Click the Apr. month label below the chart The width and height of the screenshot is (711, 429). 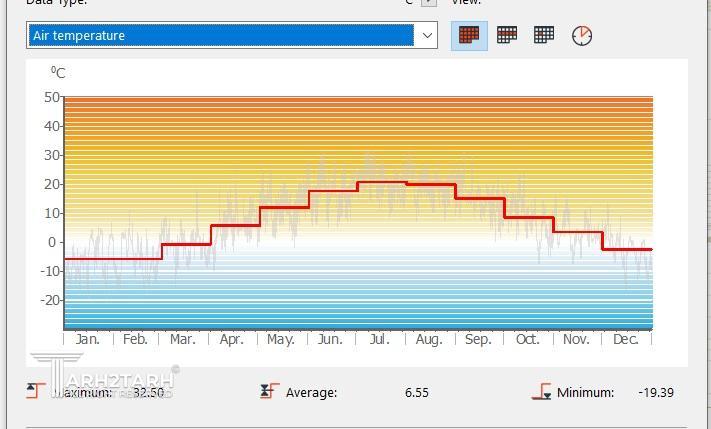pyautogui.click(x=231, y=339)
